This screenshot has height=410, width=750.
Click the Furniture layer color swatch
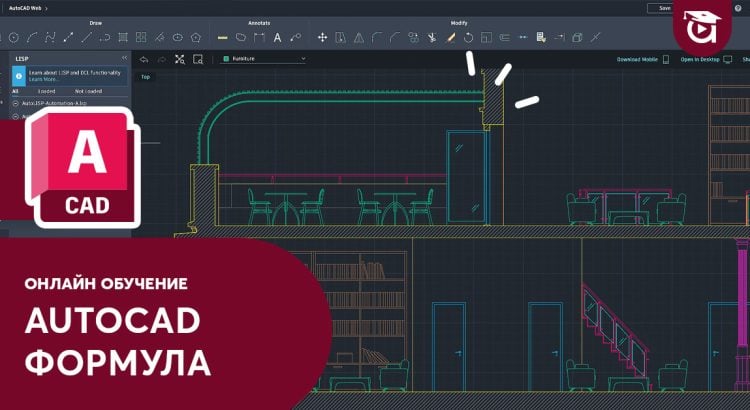(225, 59)
